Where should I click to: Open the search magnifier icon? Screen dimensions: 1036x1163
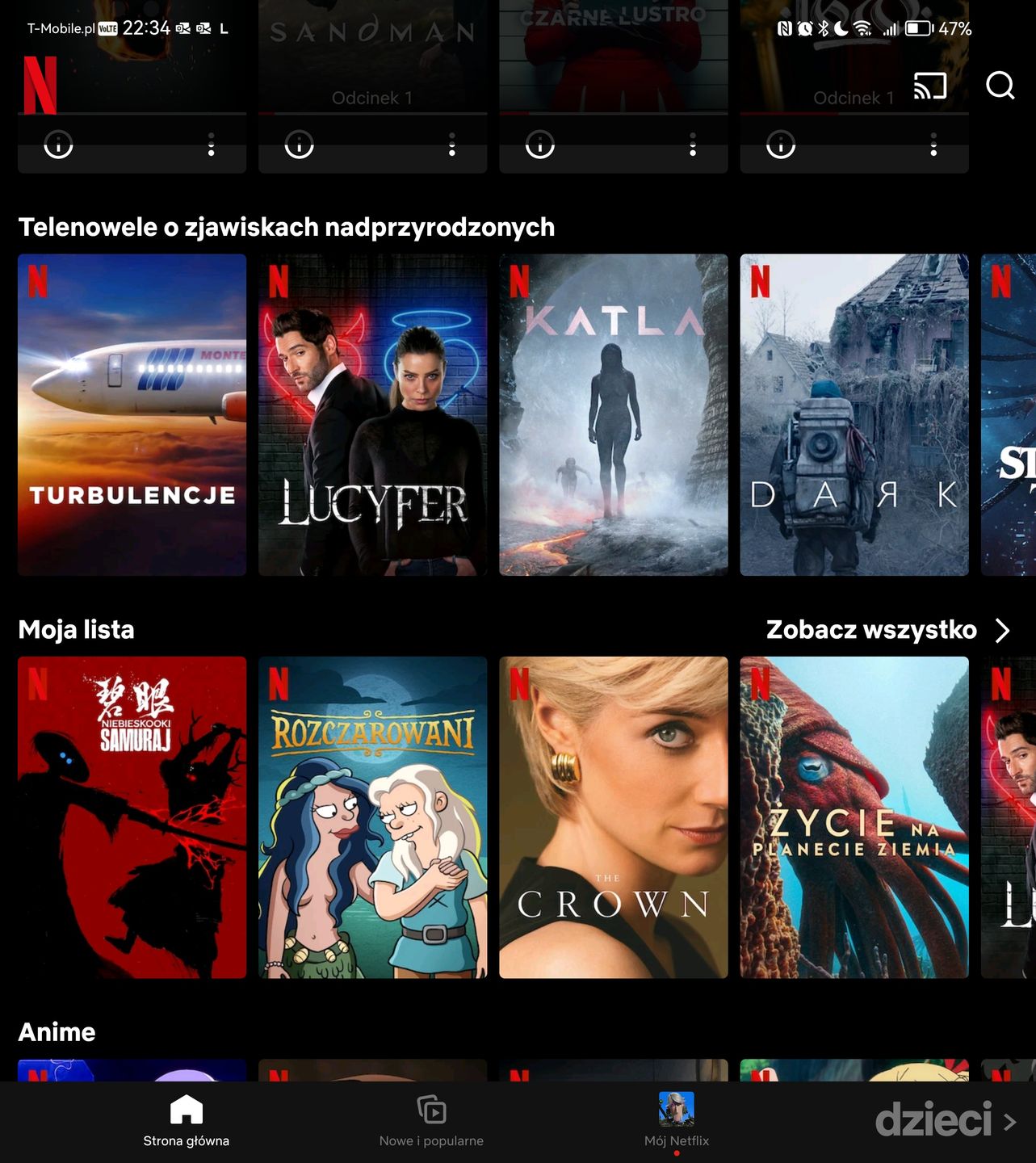pos(1000,85)
